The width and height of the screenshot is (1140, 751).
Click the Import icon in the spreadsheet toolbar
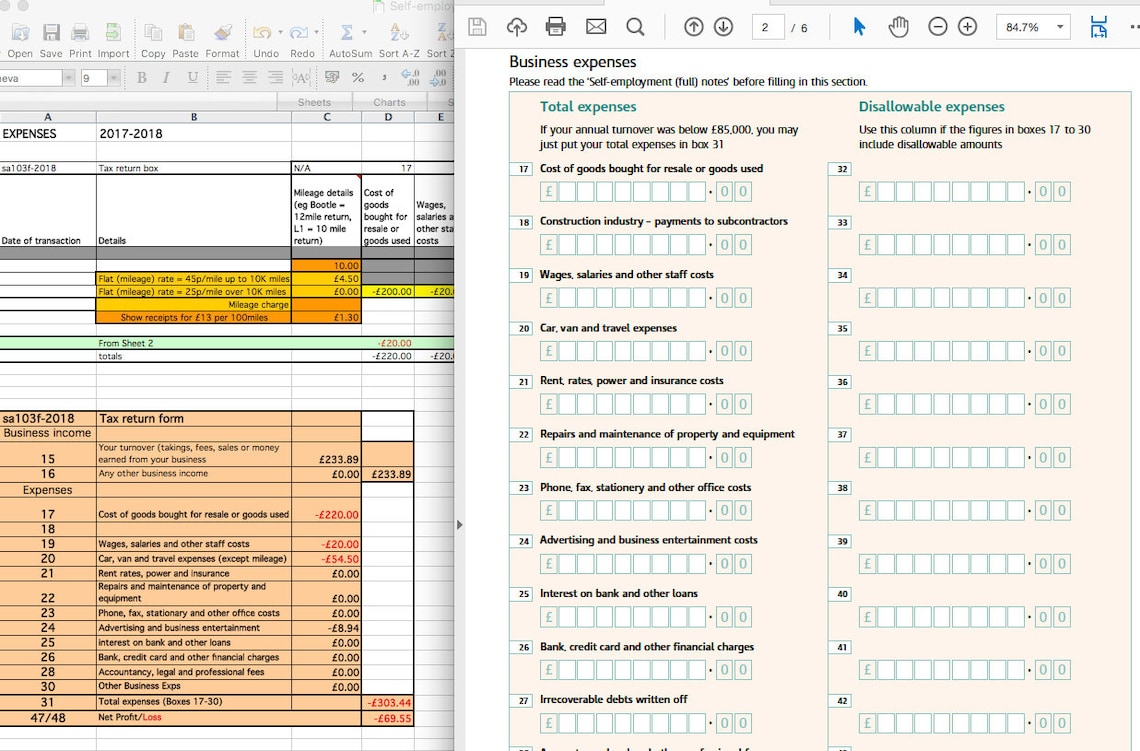tap(114, 32)
